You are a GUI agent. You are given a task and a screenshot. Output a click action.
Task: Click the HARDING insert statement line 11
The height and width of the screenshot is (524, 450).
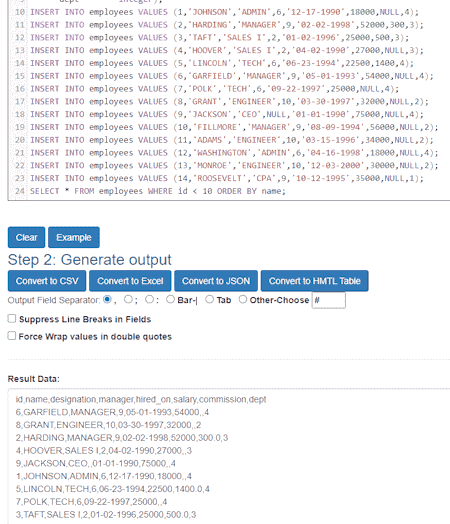click(x=227, y=25)
